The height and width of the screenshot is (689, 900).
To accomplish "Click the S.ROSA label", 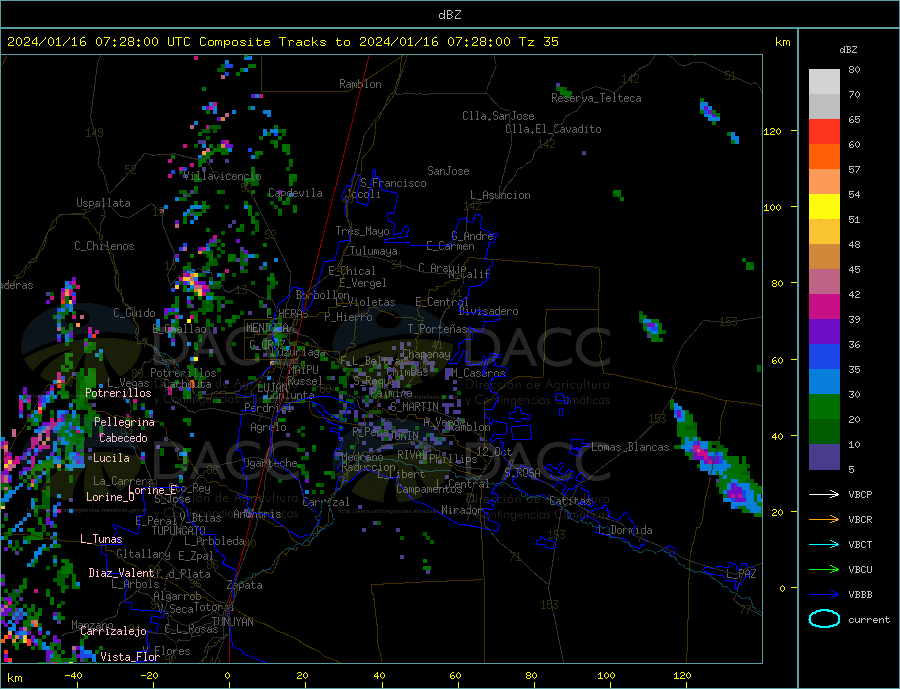I will tap(522, 473).
